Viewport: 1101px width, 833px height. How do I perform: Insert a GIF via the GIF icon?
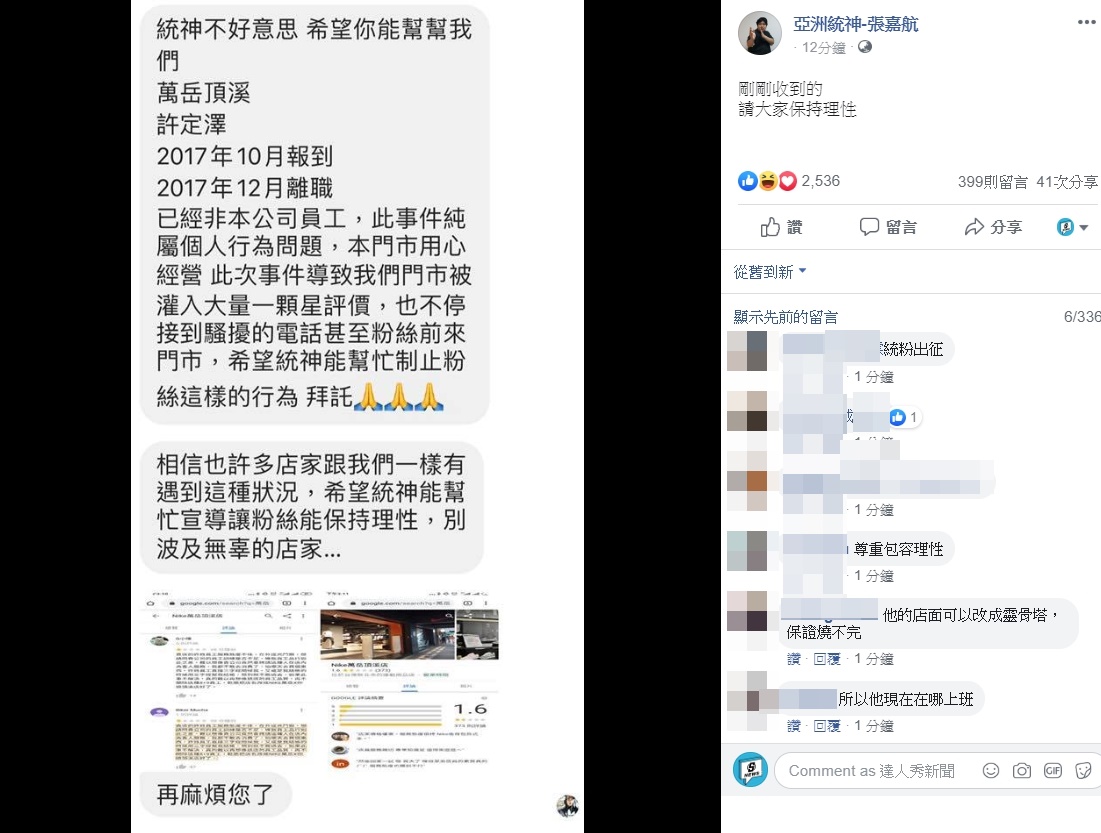(1053, 770)
